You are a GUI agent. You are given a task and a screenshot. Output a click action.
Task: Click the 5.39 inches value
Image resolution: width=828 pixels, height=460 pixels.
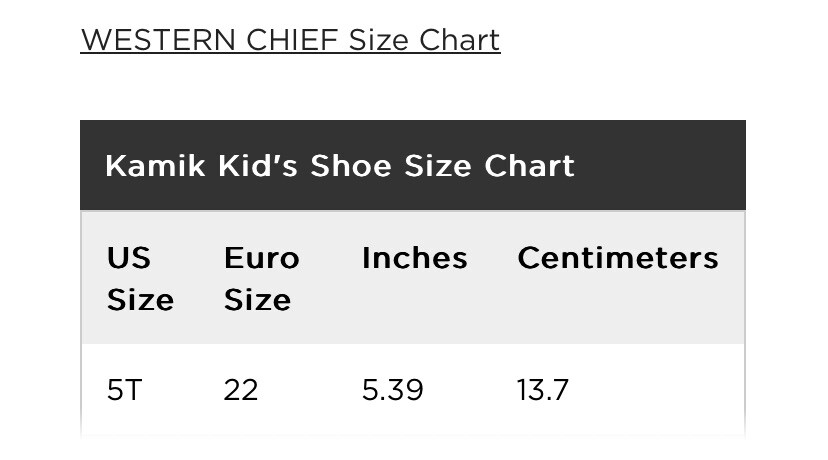[392, 390]
